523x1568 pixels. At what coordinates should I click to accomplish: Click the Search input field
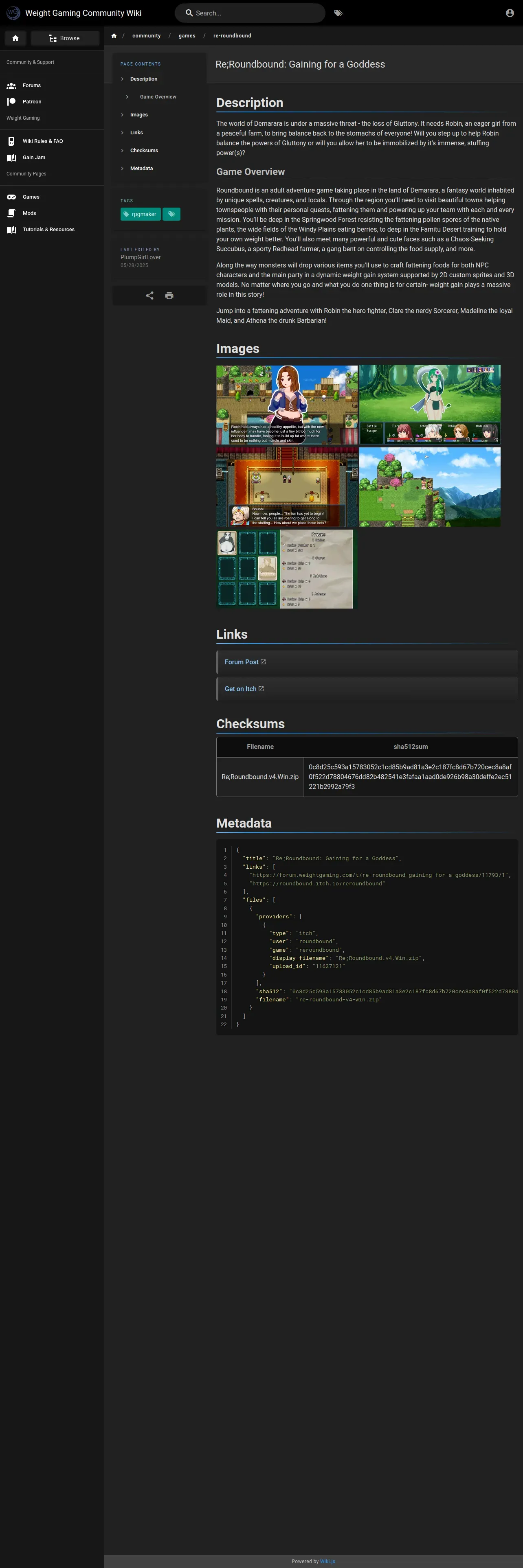click(x=256, y=13)
